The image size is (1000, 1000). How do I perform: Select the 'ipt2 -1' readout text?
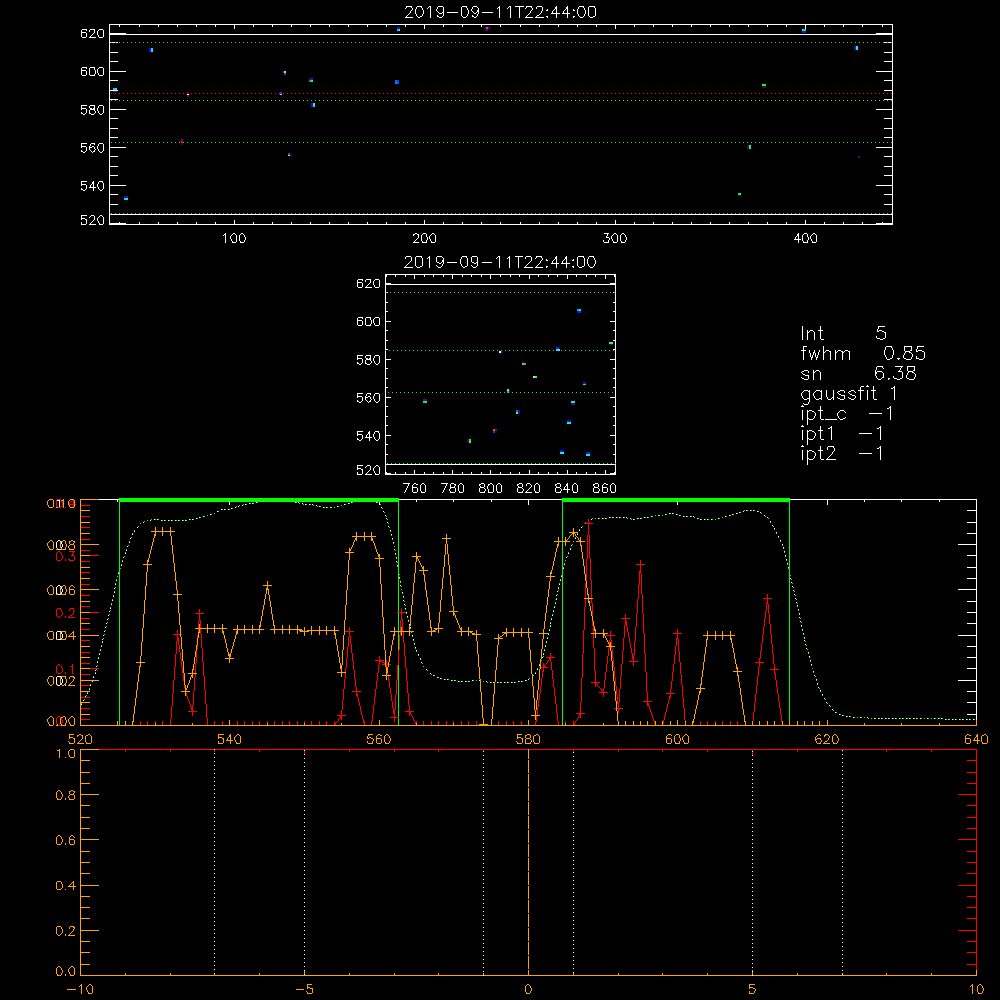842,453
